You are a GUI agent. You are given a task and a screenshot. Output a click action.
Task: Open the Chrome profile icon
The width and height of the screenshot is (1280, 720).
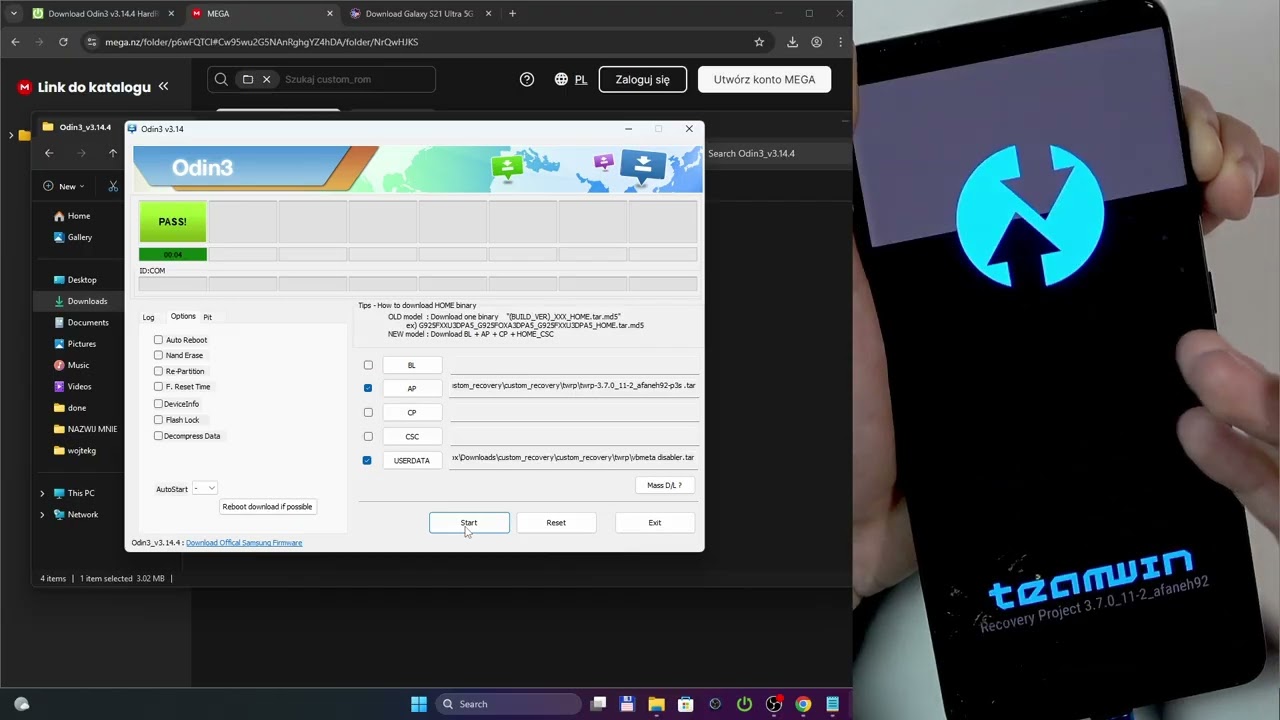[x=817, y=42]
